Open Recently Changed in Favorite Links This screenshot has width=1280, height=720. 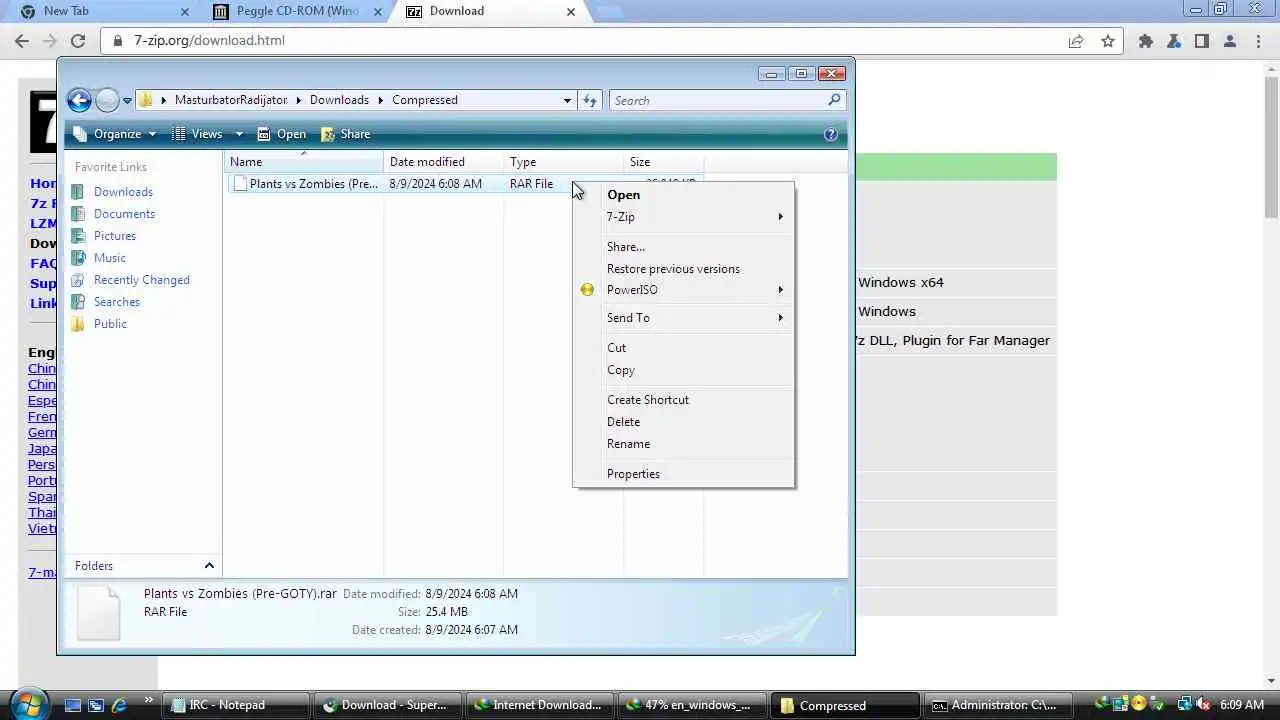141,280
